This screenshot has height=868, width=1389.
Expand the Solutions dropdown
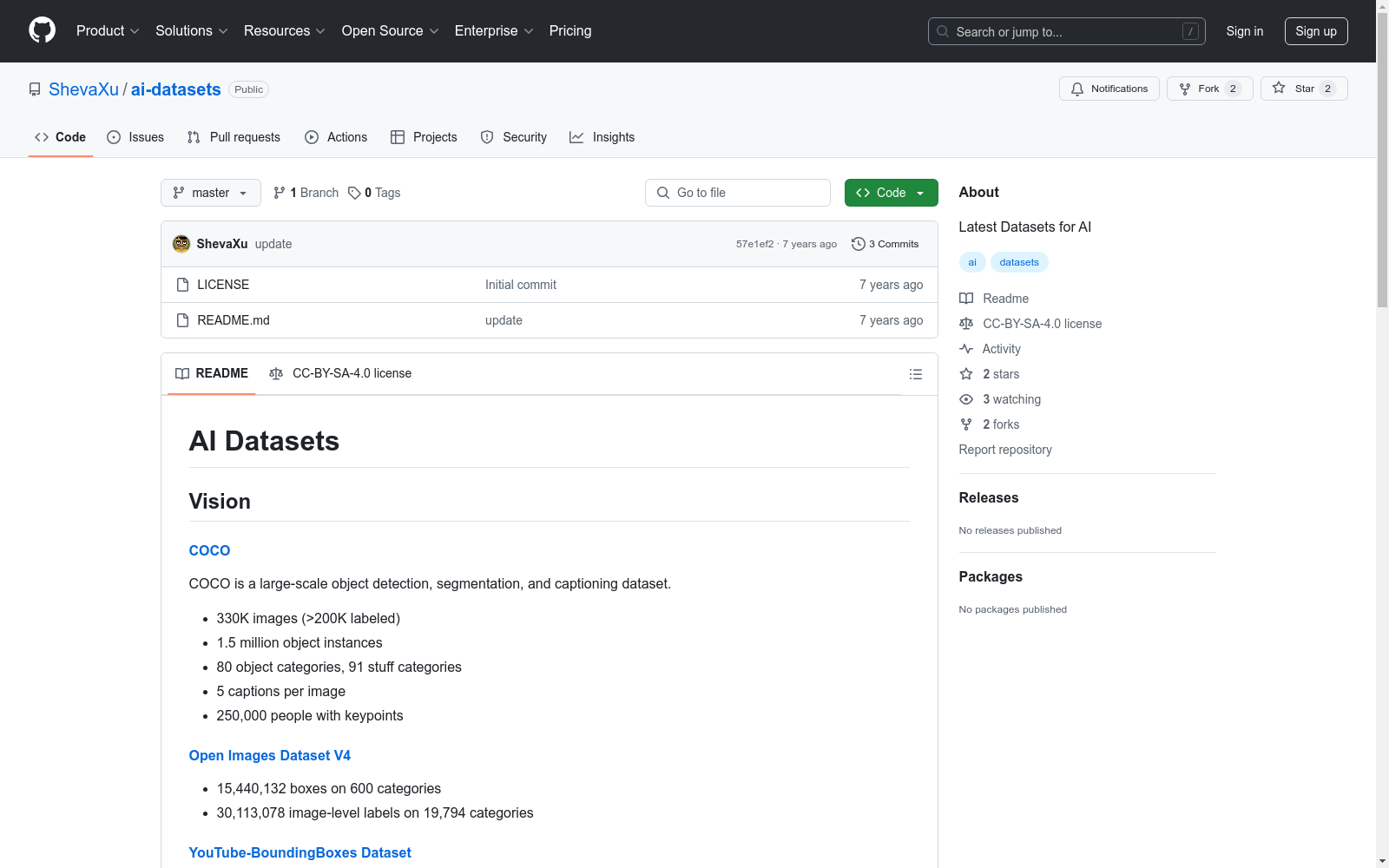(x=192, y=31)
